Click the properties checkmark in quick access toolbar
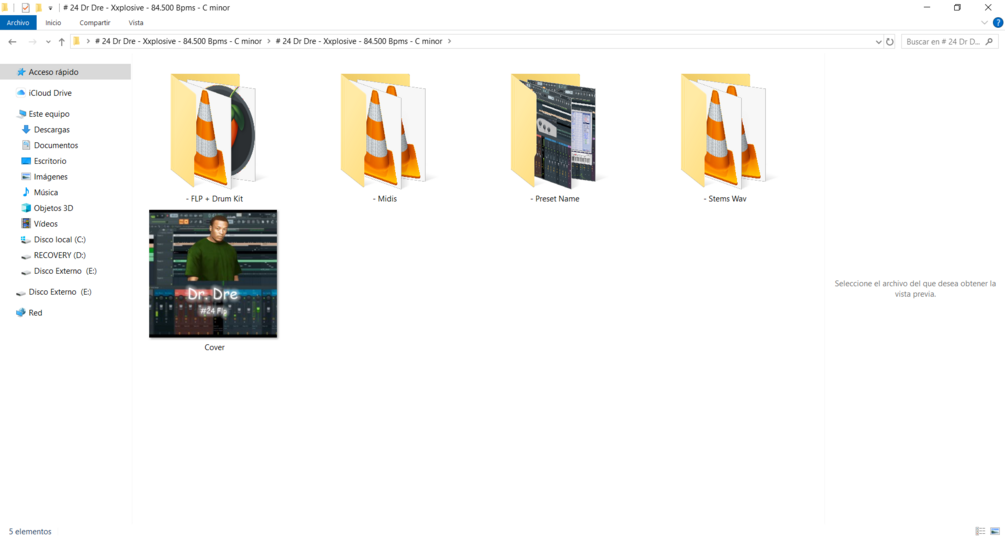 (x=26, y=8)
